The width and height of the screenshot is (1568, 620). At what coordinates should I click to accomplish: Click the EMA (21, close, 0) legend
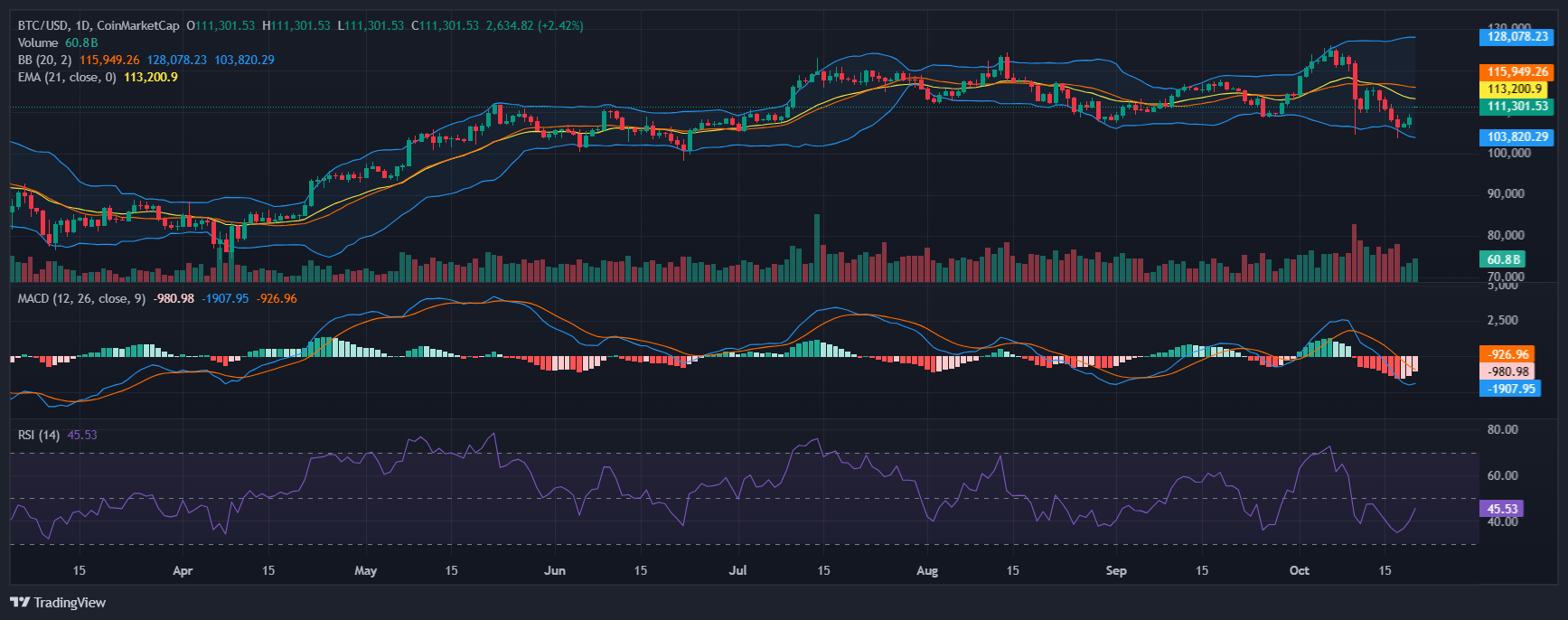(67, 77)
